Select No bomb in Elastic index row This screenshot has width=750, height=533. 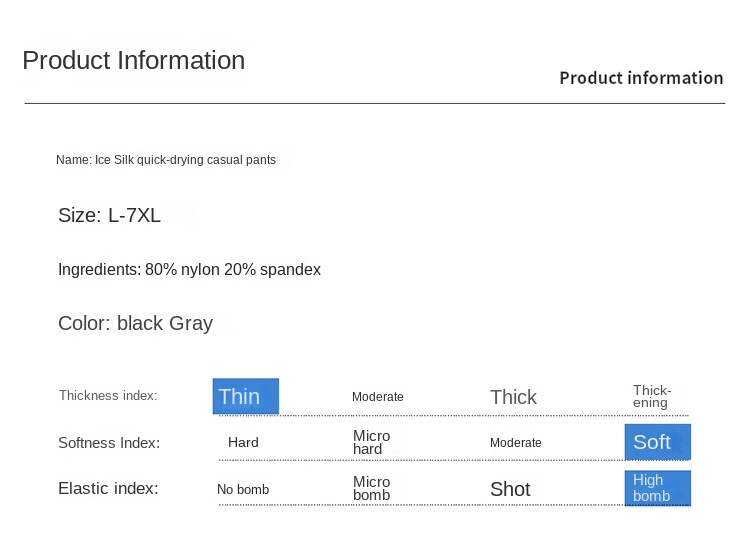tap(243, 489)
